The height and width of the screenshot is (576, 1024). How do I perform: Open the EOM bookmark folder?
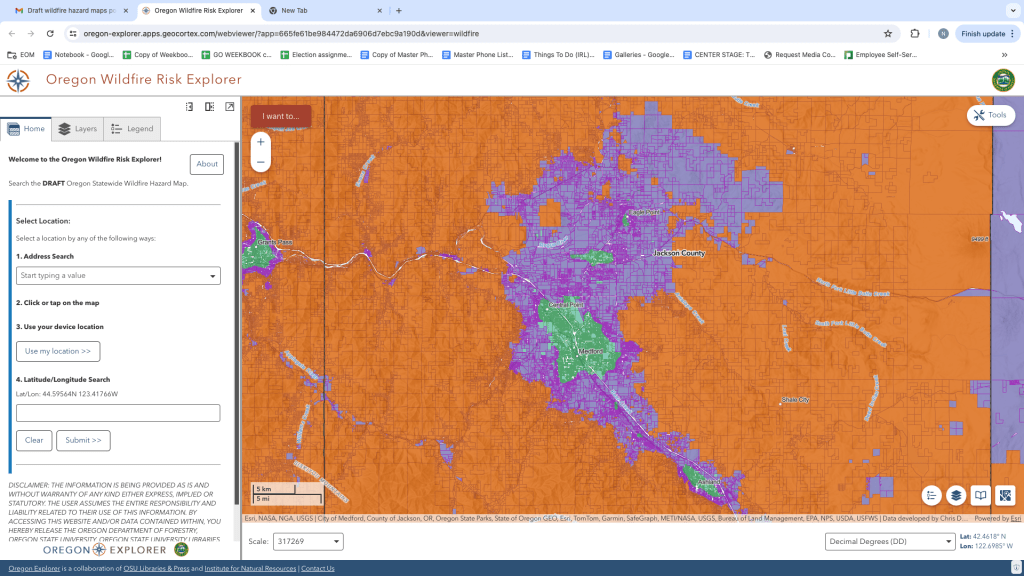point(21,55)
